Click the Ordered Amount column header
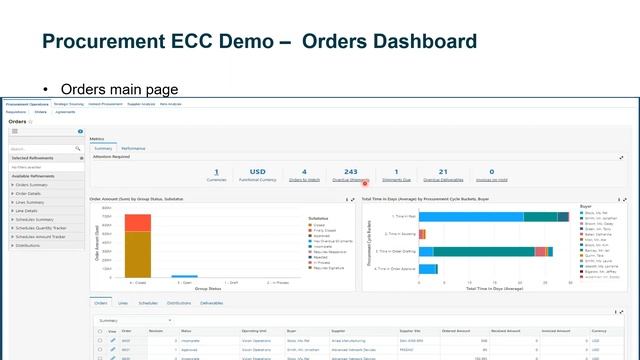The image size is (640, 360). tap(456, 331)
